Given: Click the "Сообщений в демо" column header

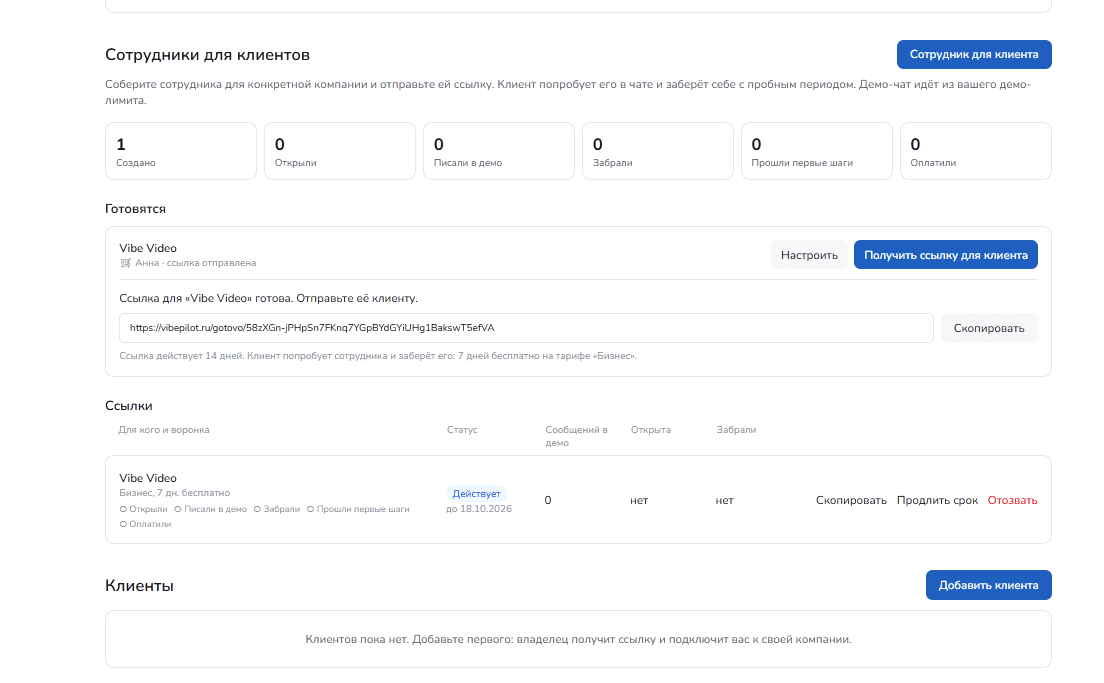Looking at the screenshot, I should click(576, 436).
